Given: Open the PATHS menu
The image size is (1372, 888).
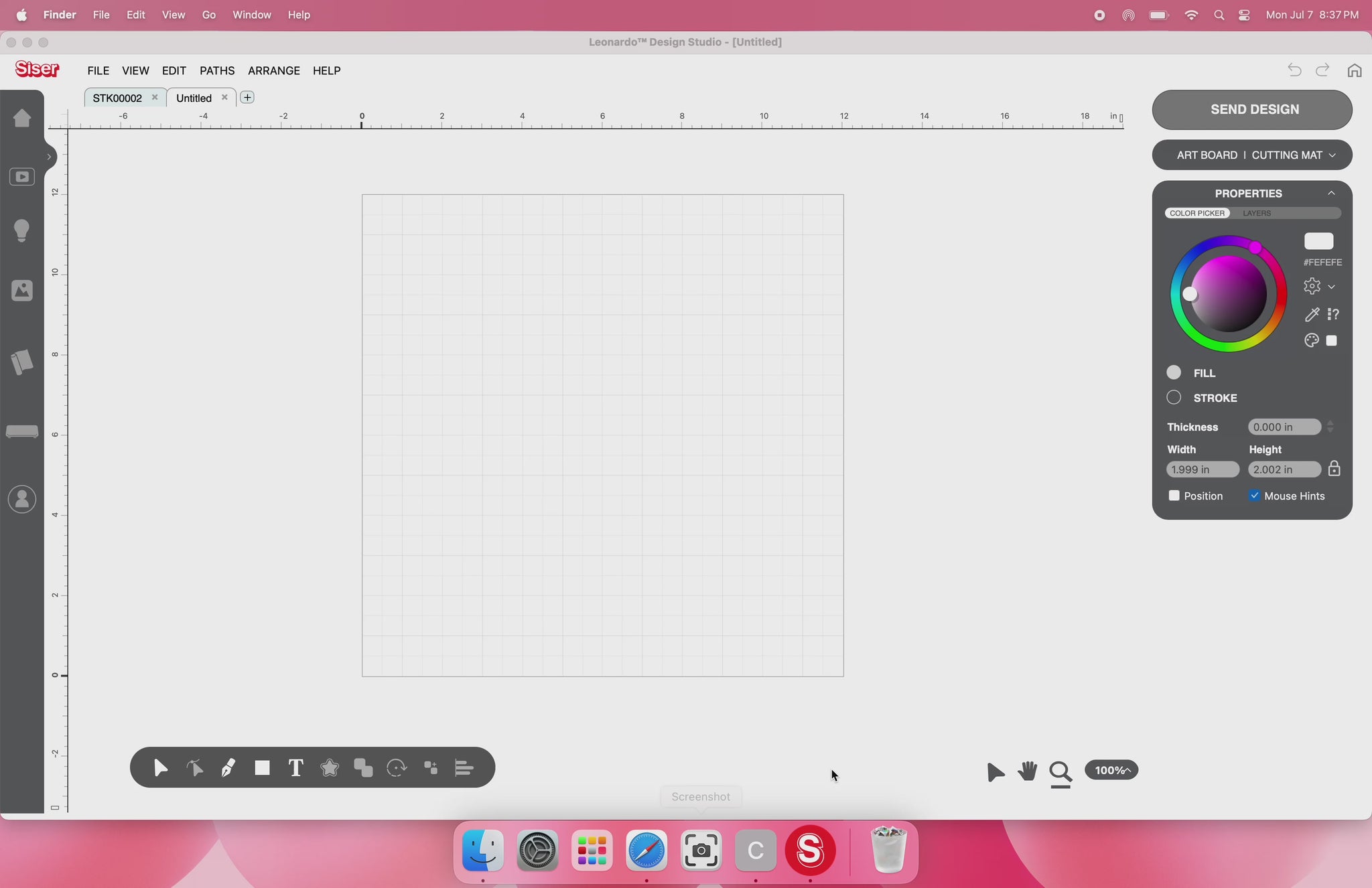Looking at the screenshot, I should (217, 70).
